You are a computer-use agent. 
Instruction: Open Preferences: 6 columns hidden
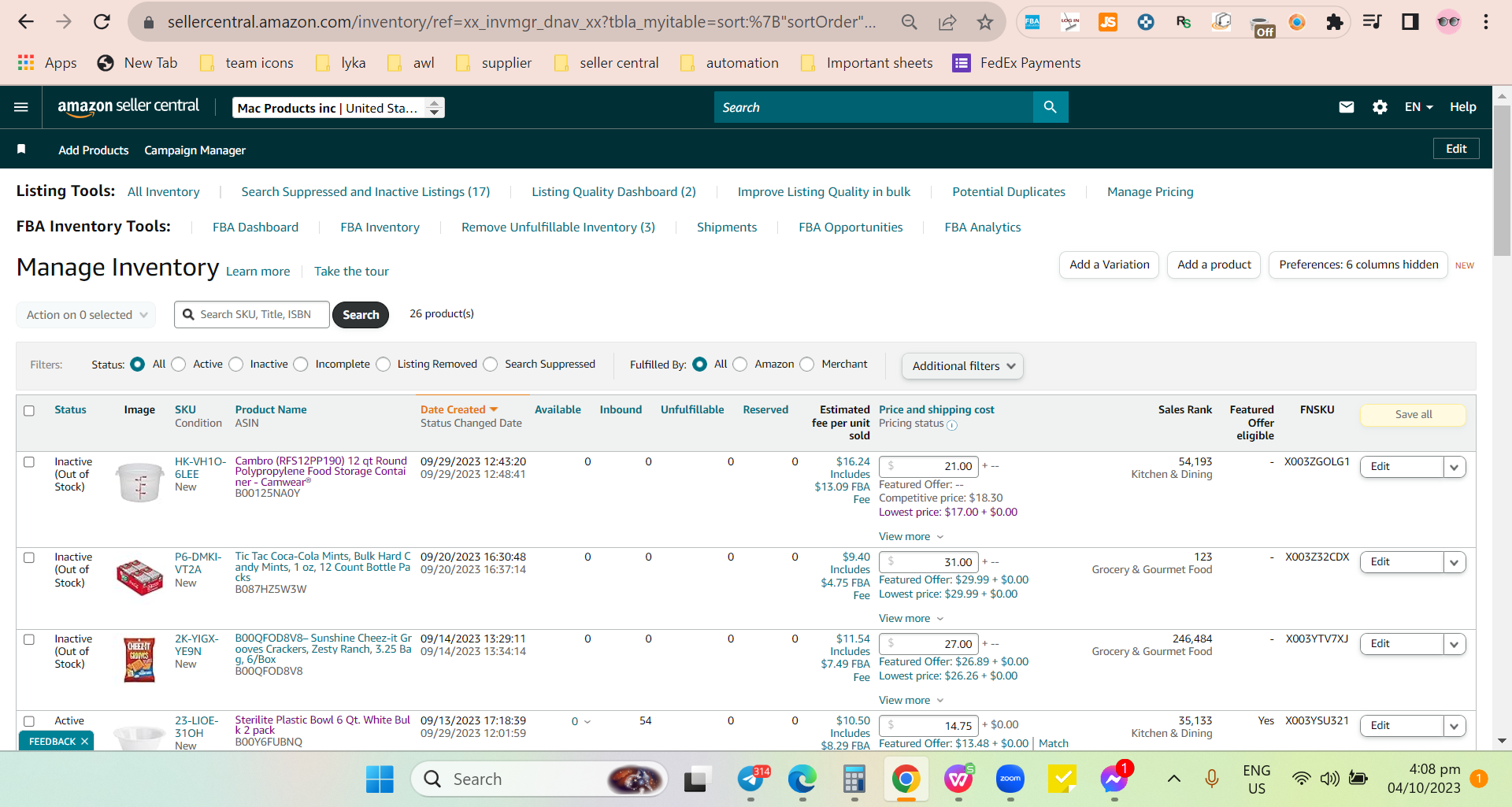(x=1358, y=265)
